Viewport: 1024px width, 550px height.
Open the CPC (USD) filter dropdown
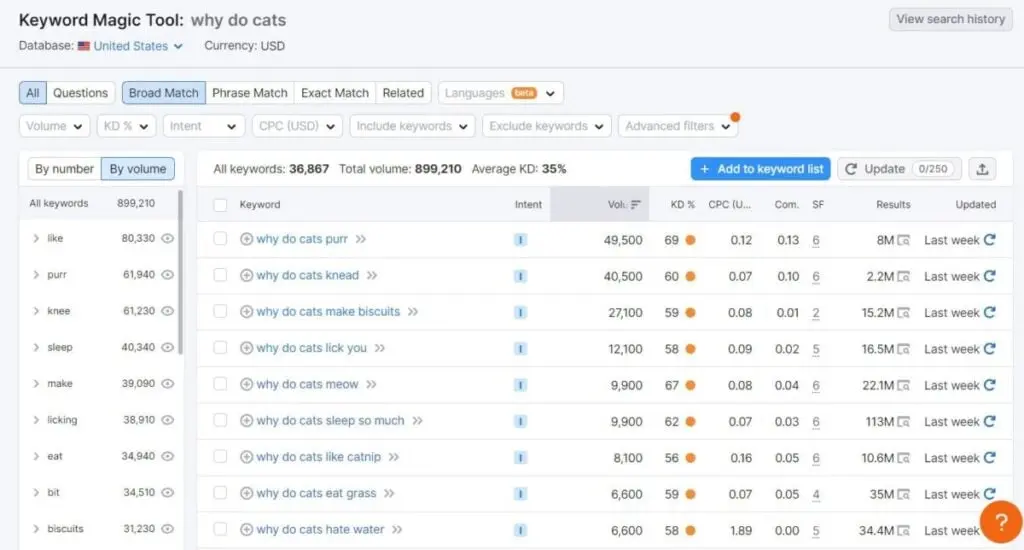(297, 126)
